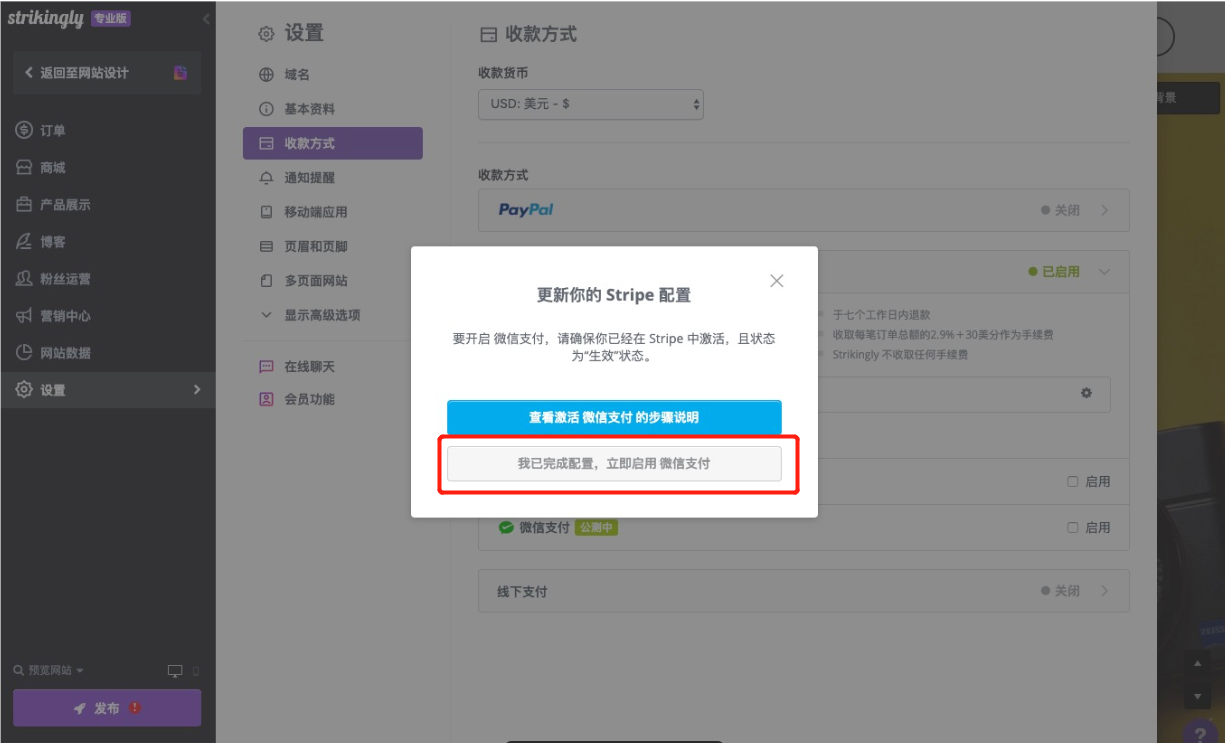Collapse the 已启用 Stripe section chevron

pos(1104,272)
